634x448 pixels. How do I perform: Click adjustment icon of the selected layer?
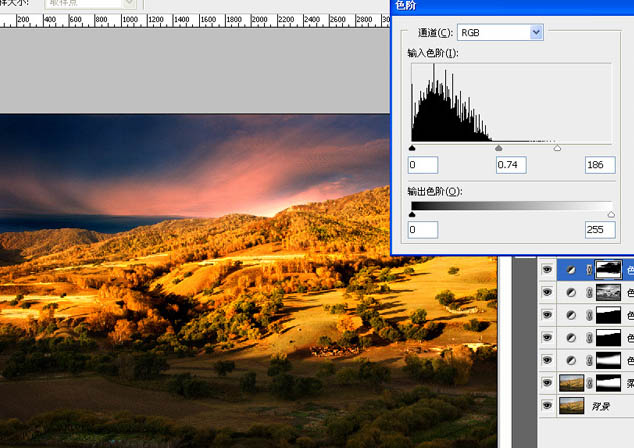pos(571,270)
